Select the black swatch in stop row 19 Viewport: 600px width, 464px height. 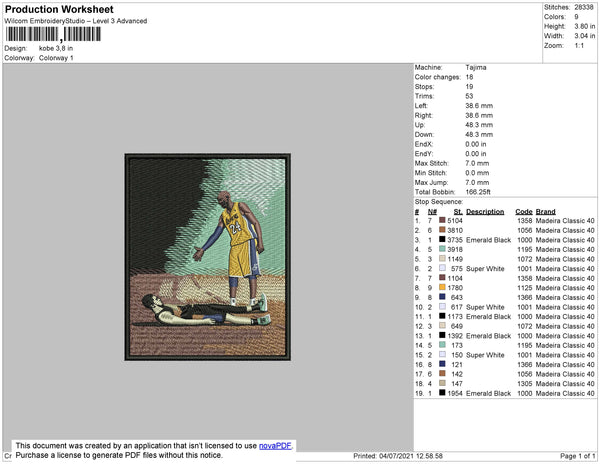[442, 393]
